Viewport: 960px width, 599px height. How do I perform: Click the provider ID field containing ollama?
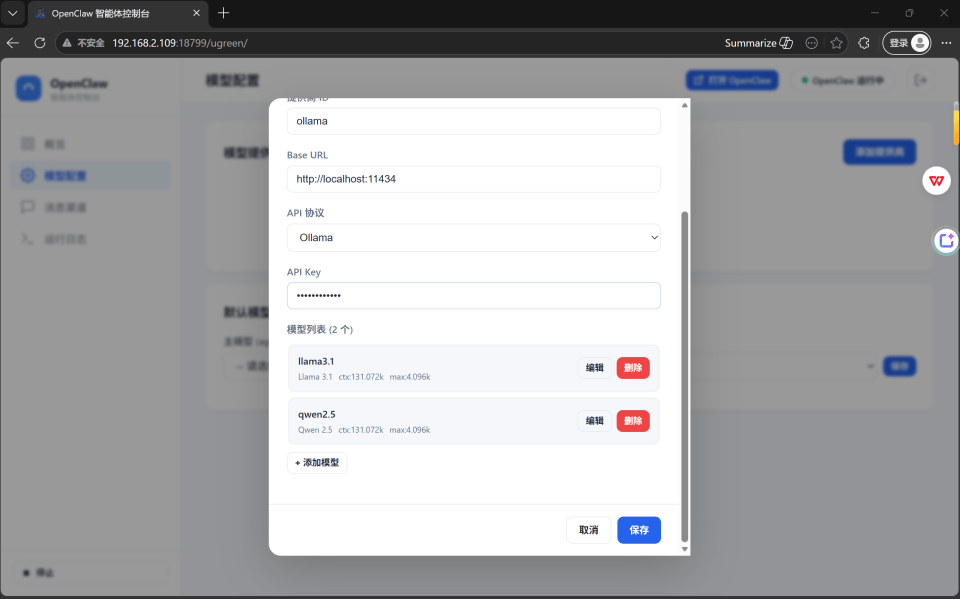point(474,121)
